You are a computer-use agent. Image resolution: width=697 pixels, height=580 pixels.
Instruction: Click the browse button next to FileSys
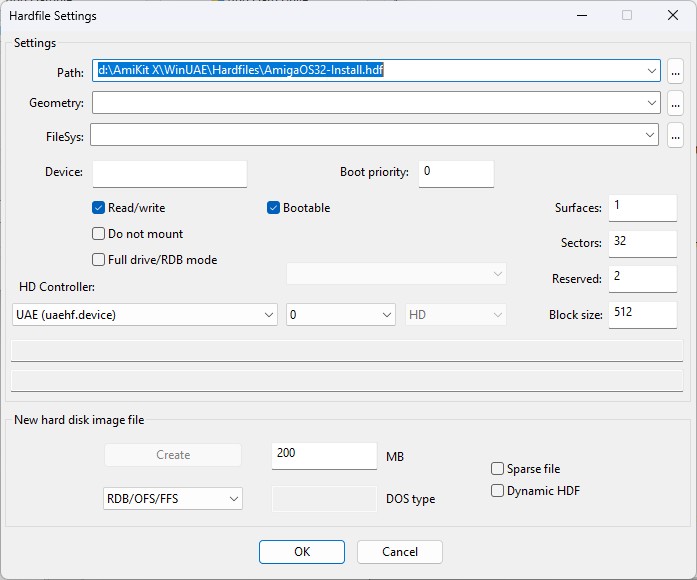pyautogui.click(x=676, y=135)
